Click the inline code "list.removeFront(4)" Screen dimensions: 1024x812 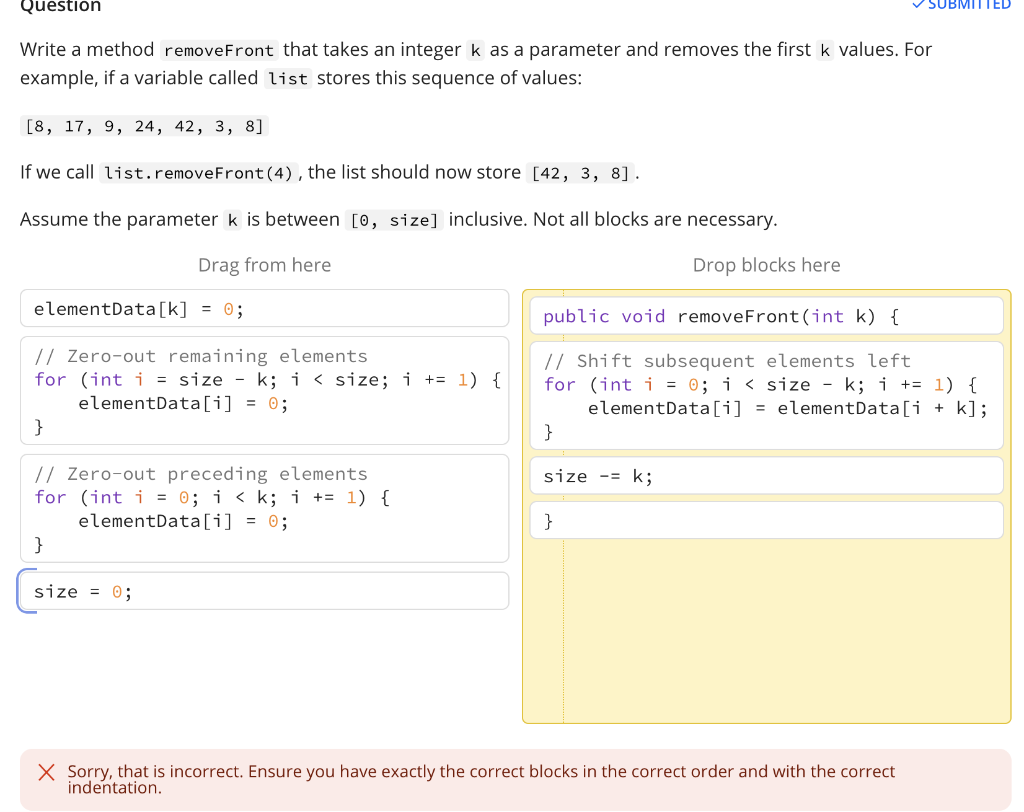click(196, 172)
